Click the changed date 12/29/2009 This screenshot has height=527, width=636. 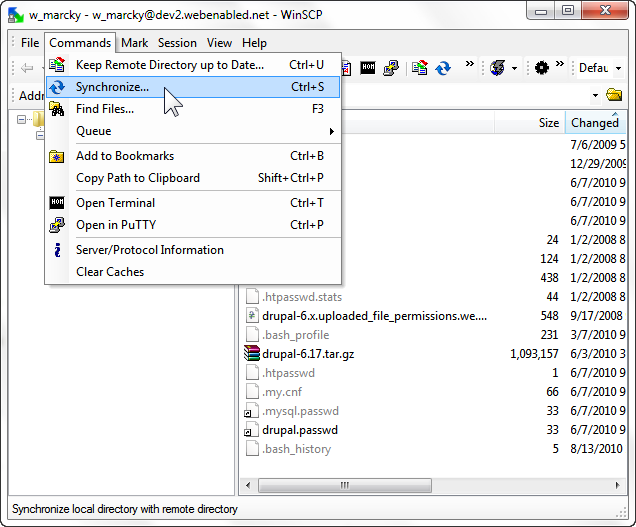point(598,163)
